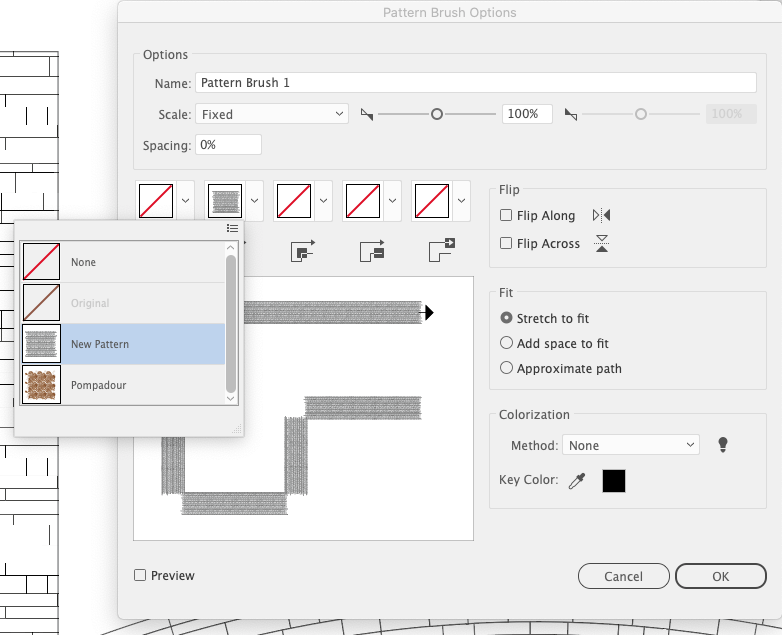Click the end tile icon
782x635 pixels.
pos(441,251)
